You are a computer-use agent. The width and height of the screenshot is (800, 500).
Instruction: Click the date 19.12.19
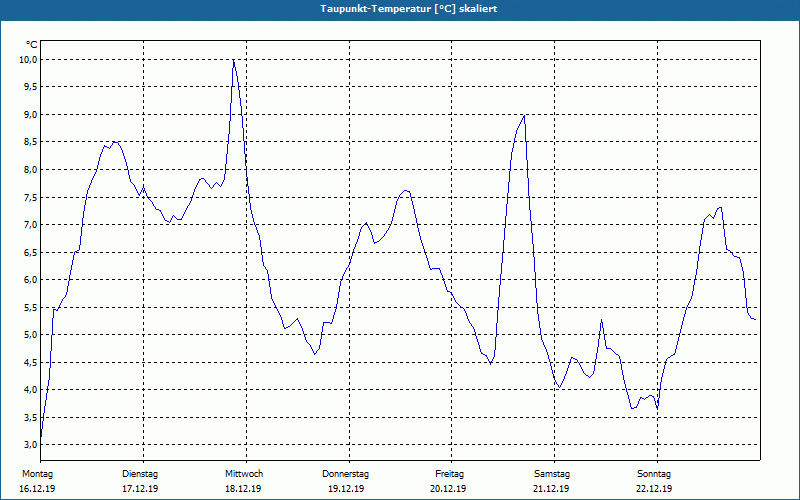pyautogui.click(x=346, y=489)
